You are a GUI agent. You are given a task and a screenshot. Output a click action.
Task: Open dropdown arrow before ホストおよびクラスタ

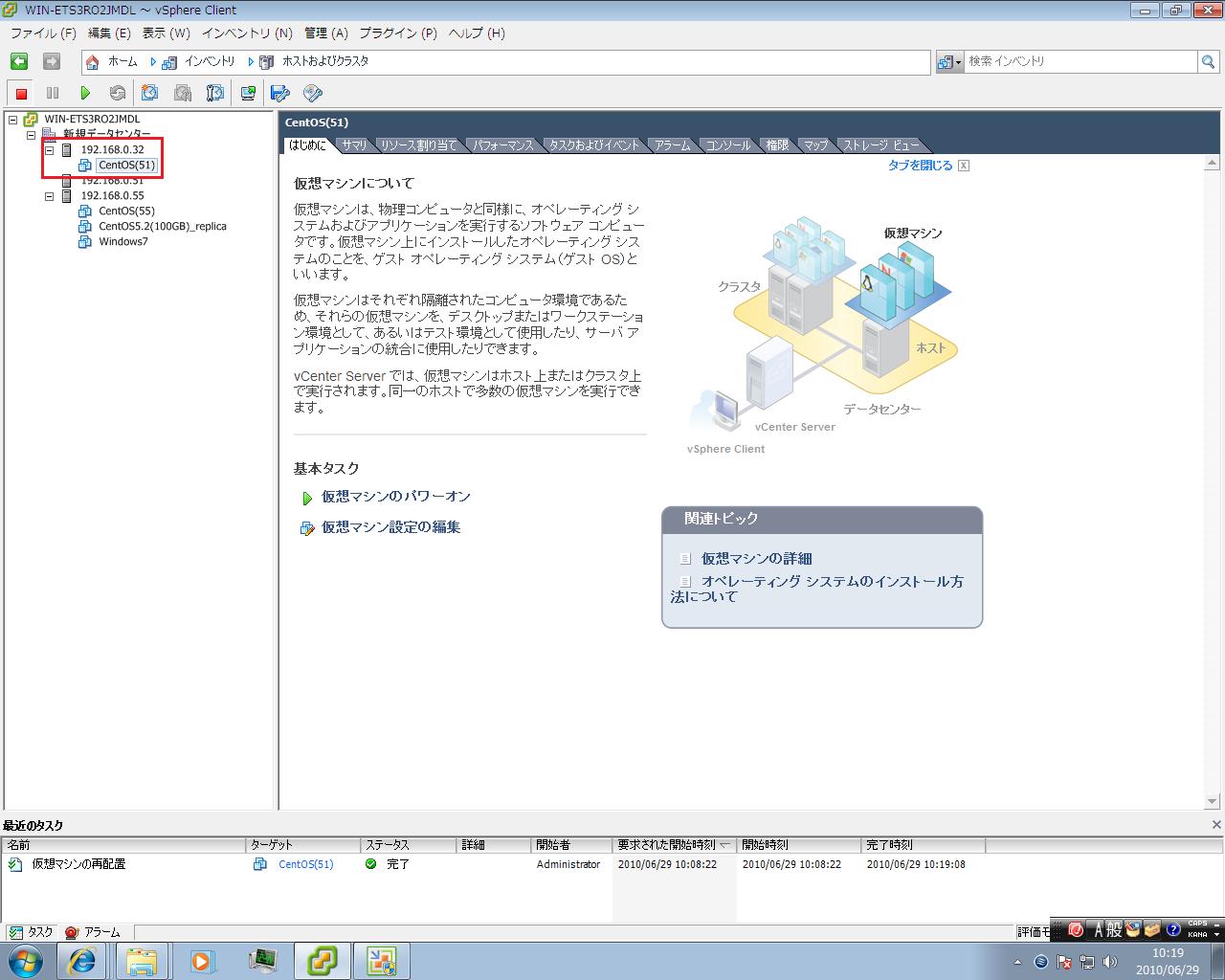click(x=251, y=61)
